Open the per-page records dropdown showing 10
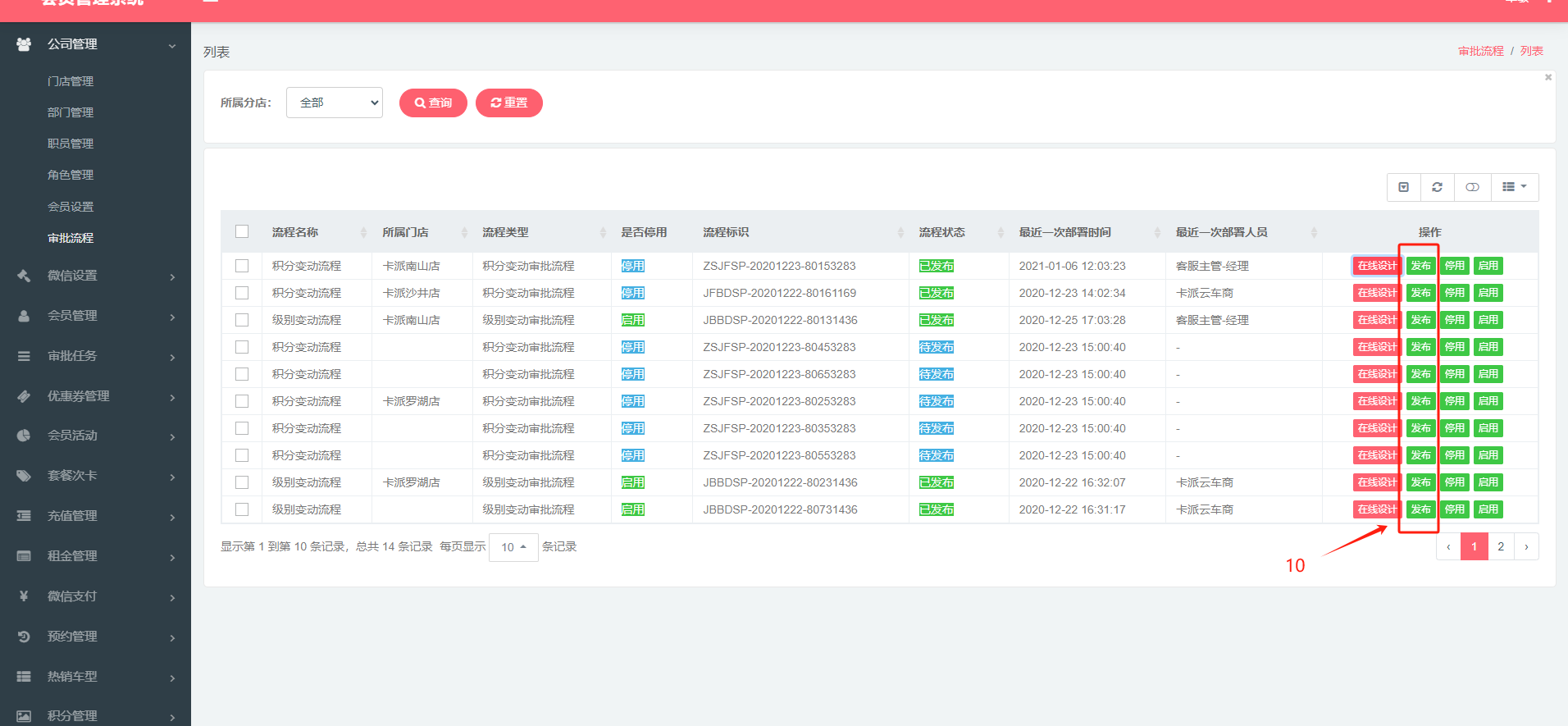1568x726 pixels. [x=513, y=547]
